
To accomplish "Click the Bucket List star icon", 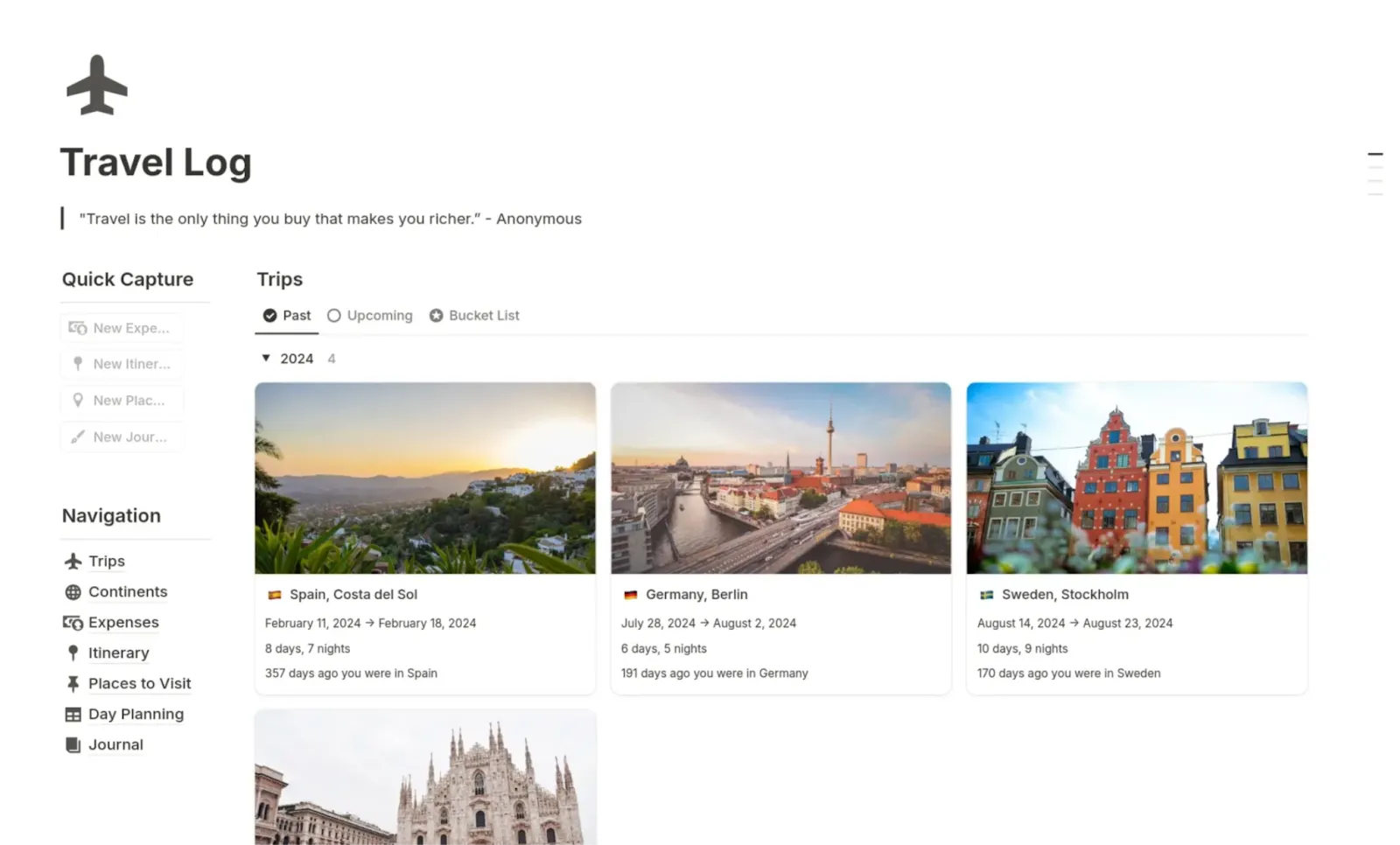I will pyautogui.click(x=437, y=316).
